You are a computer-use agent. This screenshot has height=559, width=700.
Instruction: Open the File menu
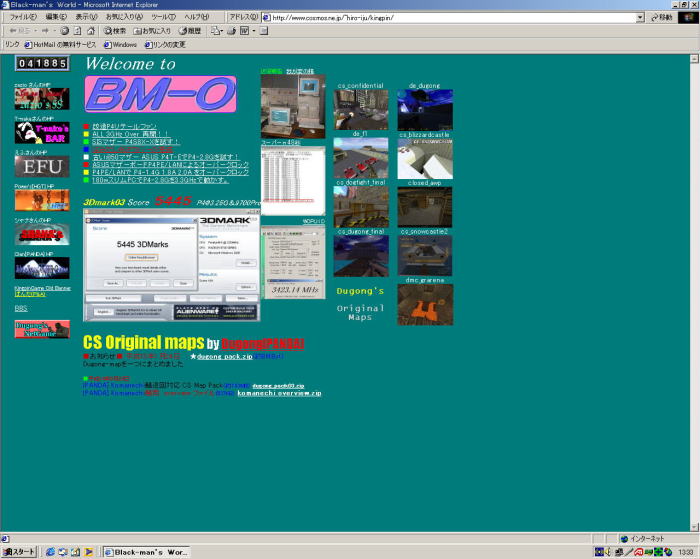tap(23, 18)
